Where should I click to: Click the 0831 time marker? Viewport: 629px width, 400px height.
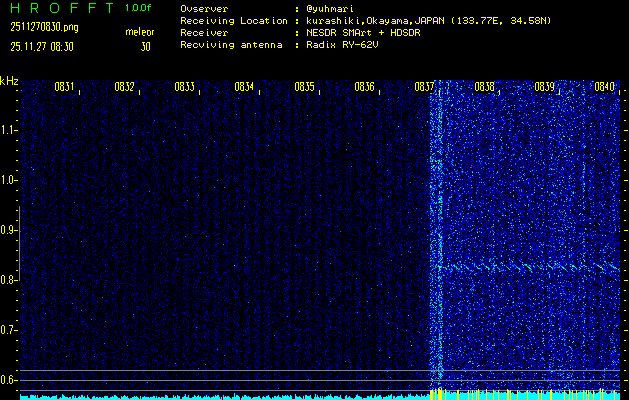click(64, 87)
